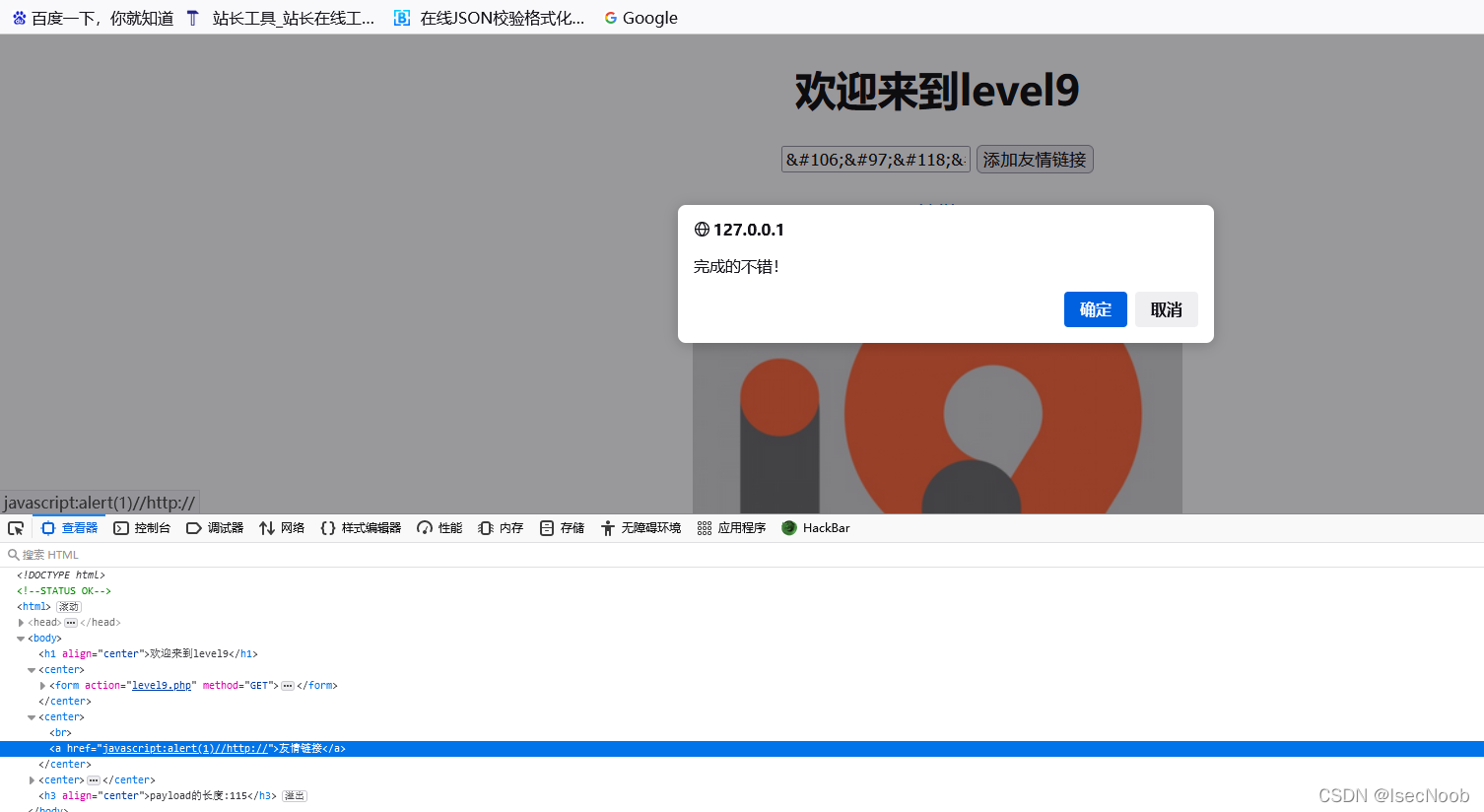This screenshot has height=812, width=1484.
Task: Toggle the 溢出 overflow badge on the h3 node
Action: tap(293, 795)
